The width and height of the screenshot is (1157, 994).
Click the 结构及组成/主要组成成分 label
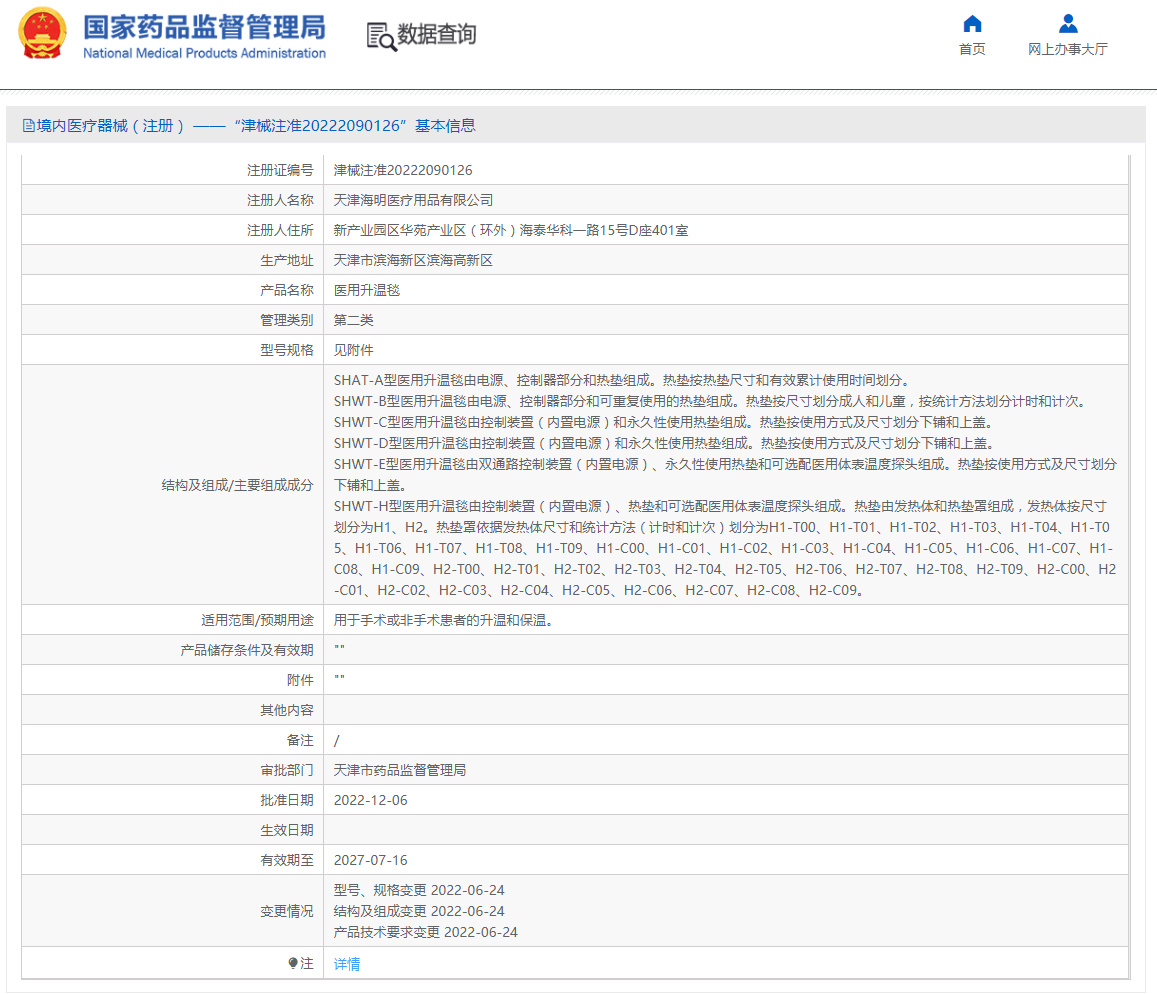(238, 485)
